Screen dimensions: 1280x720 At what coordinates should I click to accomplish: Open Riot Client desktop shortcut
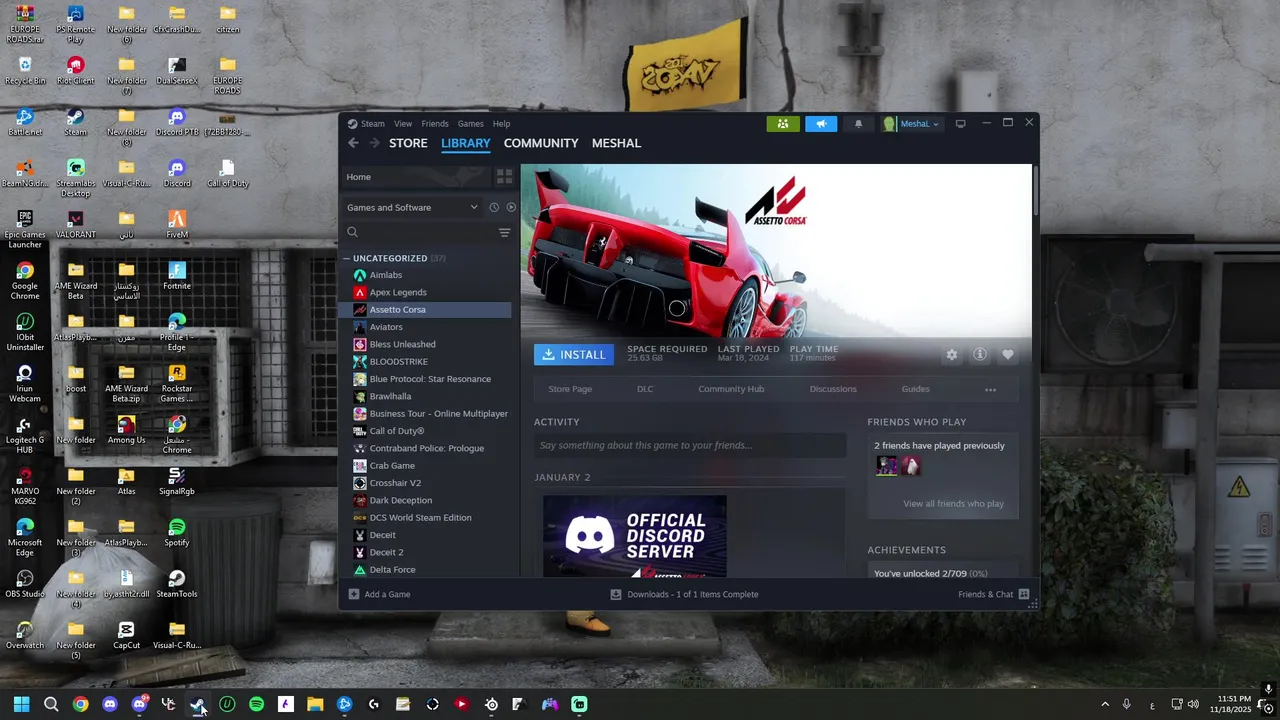pos(75,71)
